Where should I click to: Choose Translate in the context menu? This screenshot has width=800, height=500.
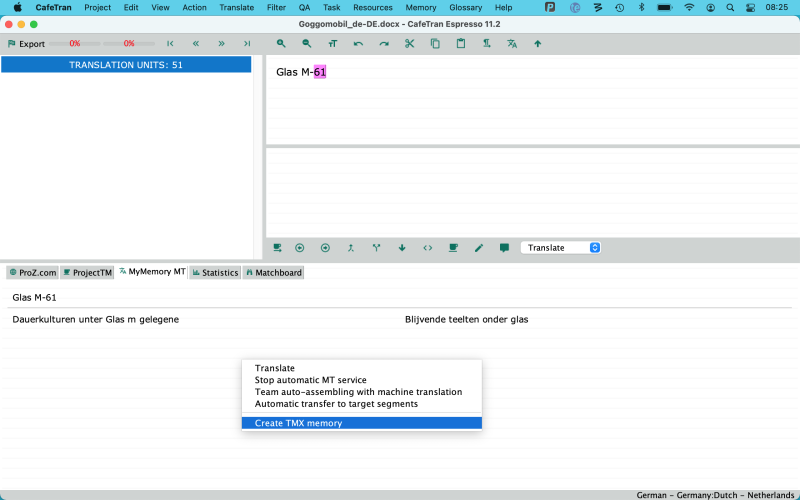pyautogui.click(x=362, y=368)
